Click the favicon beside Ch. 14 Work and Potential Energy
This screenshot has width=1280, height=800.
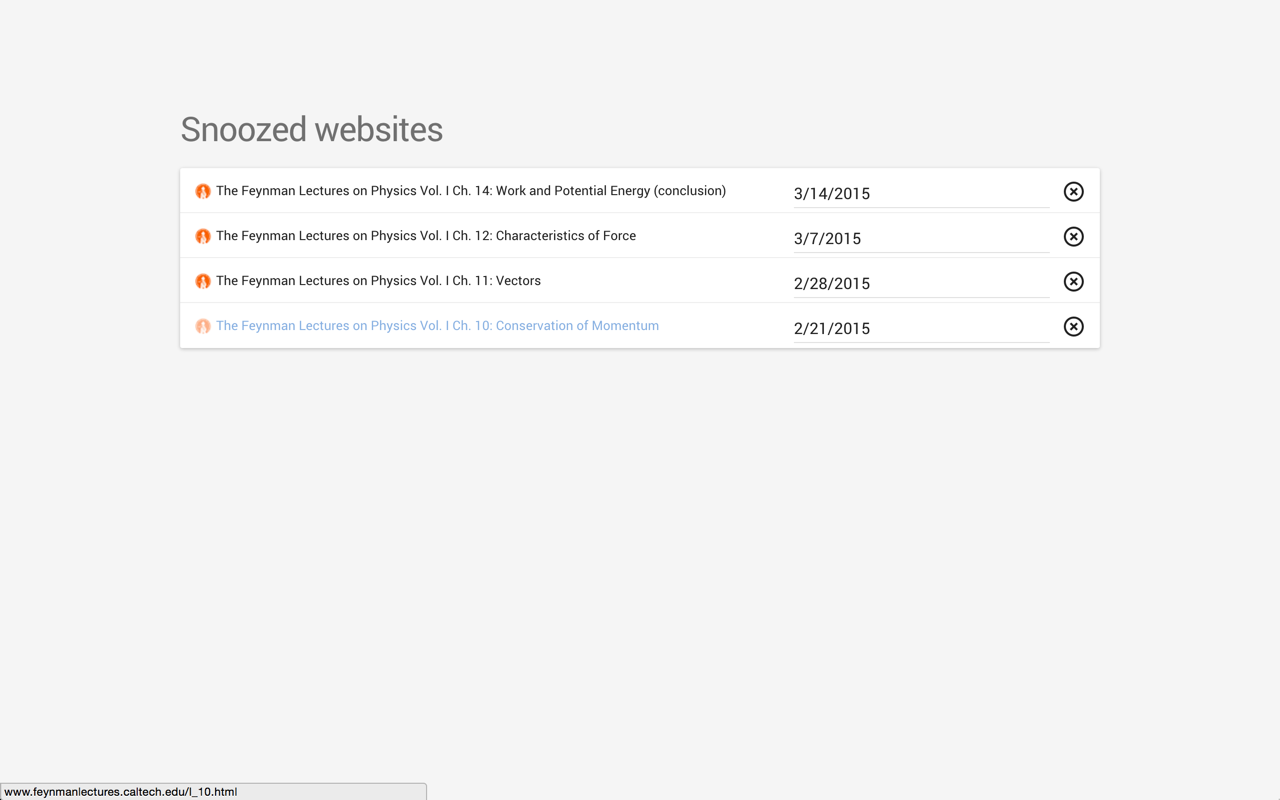(203, 191)
